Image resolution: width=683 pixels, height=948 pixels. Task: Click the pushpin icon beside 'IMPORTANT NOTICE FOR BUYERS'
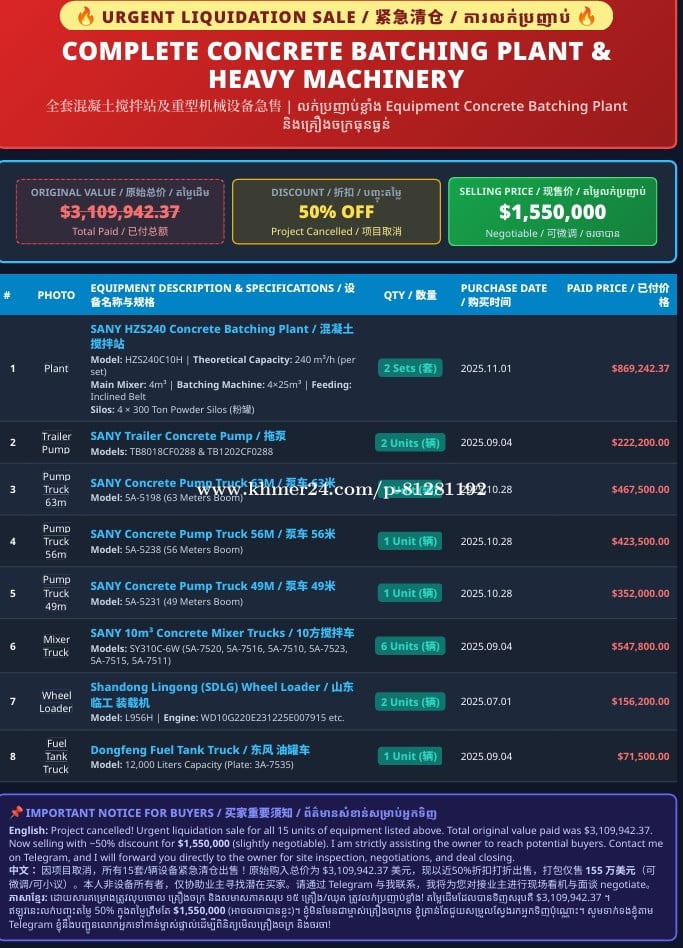(x=16, y=812)
